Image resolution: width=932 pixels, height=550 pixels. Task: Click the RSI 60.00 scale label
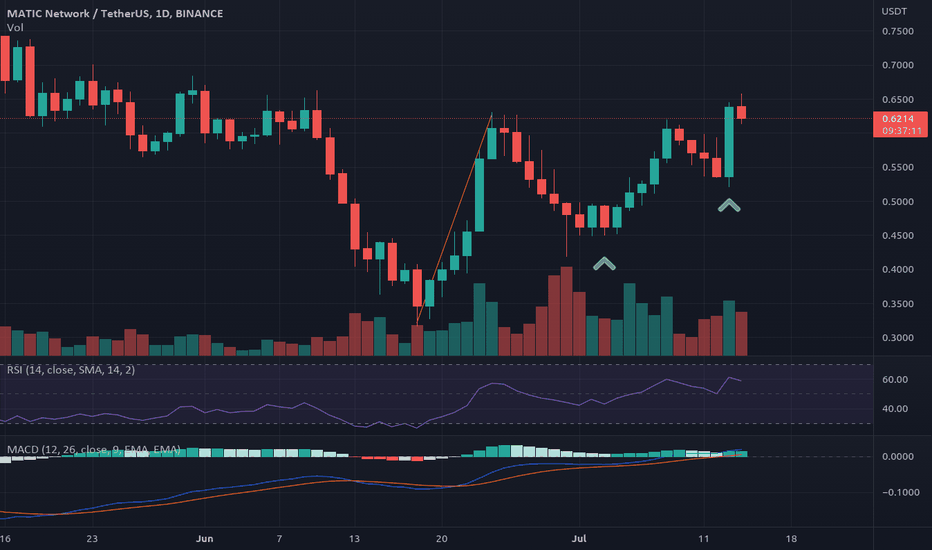(895, 380)
